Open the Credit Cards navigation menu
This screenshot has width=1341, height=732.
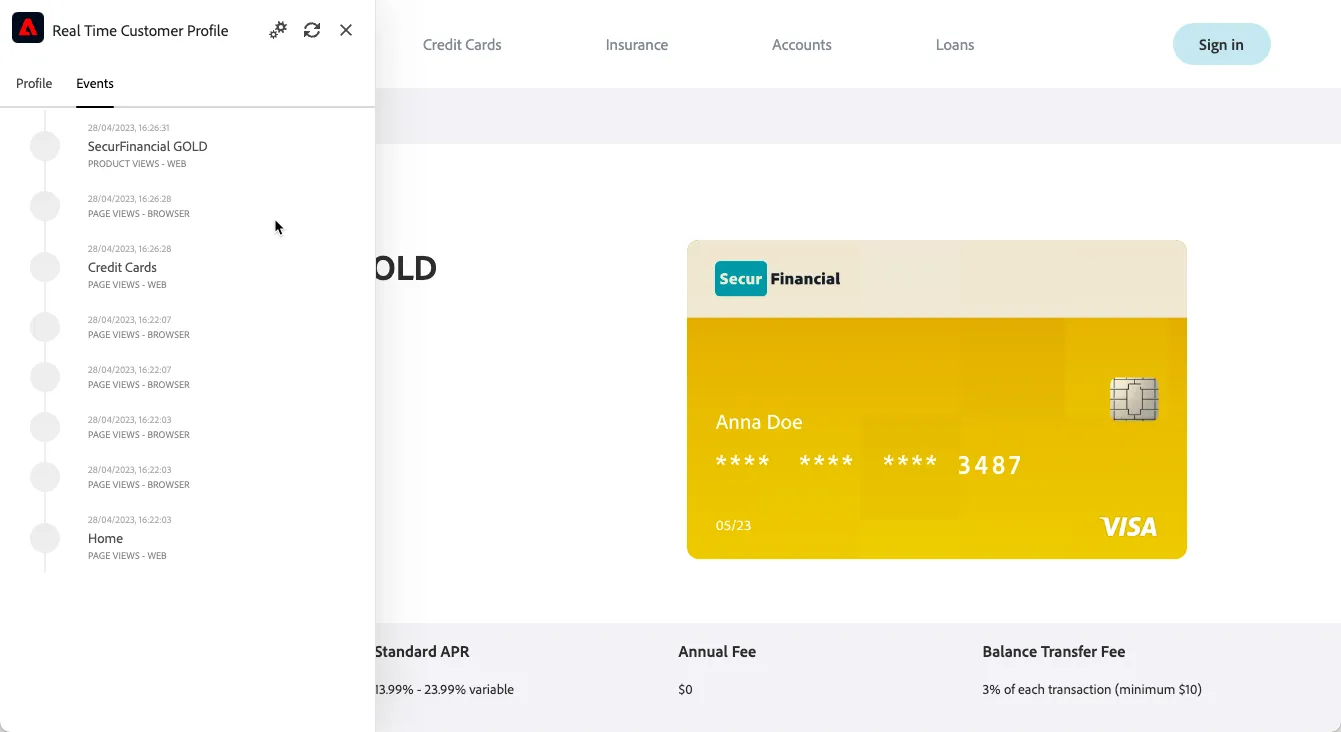point(462,45)
